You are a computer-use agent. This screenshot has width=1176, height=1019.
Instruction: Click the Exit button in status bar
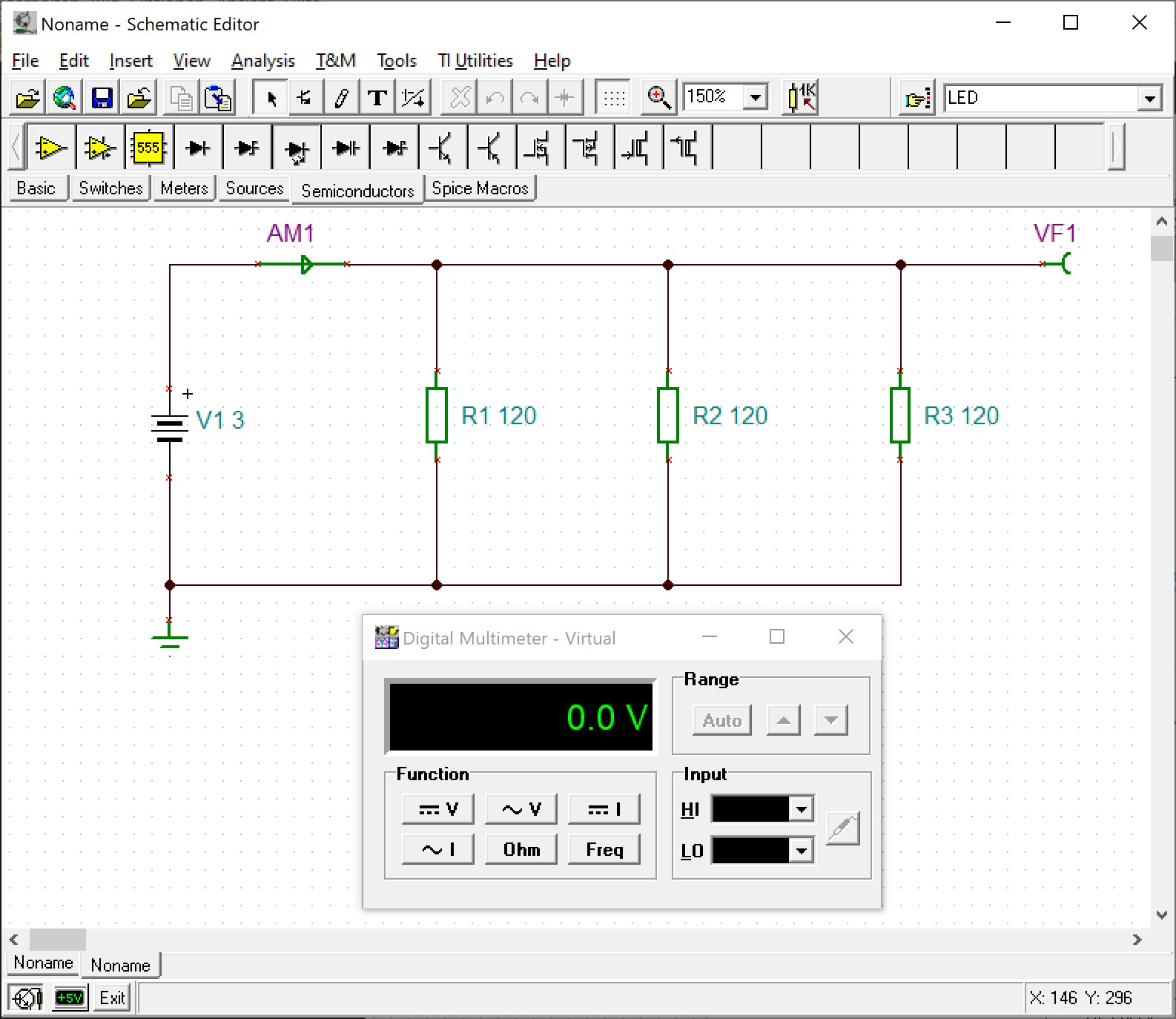[112, 998]
